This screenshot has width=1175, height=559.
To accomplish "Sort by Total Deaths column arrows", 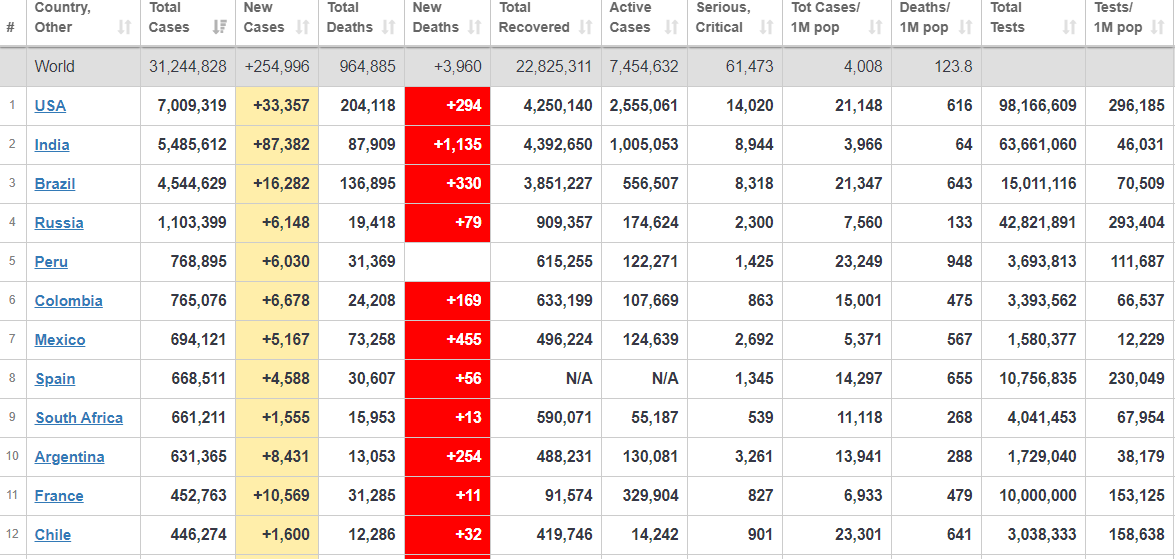I will point(388,27).
